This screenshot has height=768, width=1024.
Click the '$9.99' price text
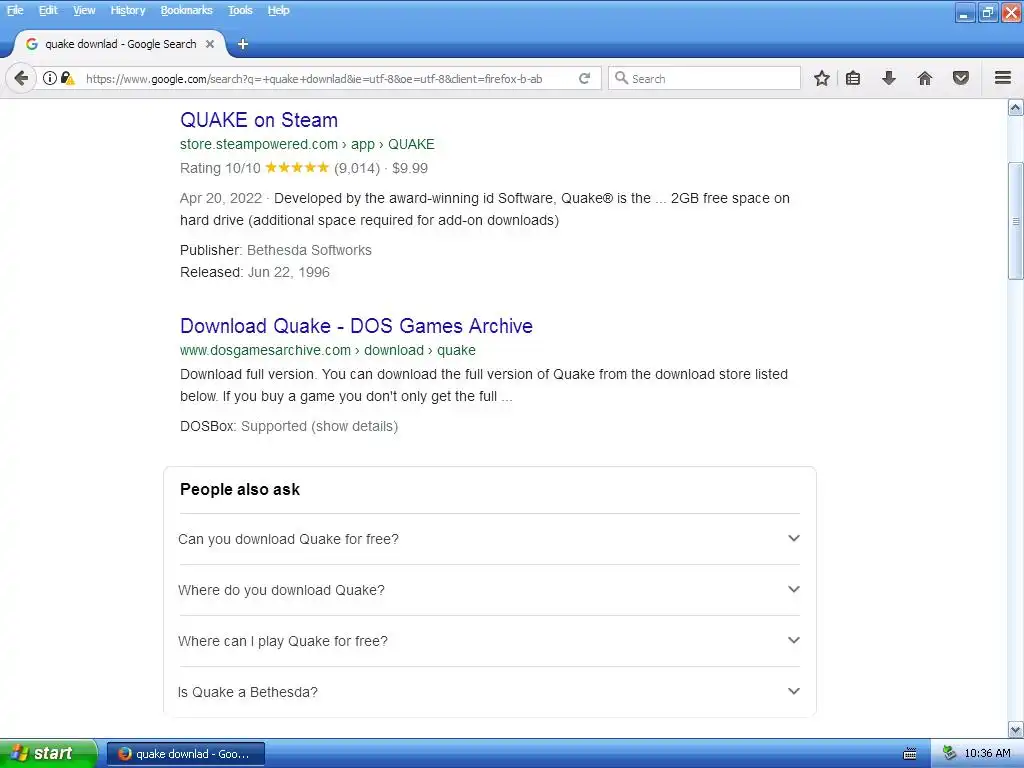tap(409, 168)
